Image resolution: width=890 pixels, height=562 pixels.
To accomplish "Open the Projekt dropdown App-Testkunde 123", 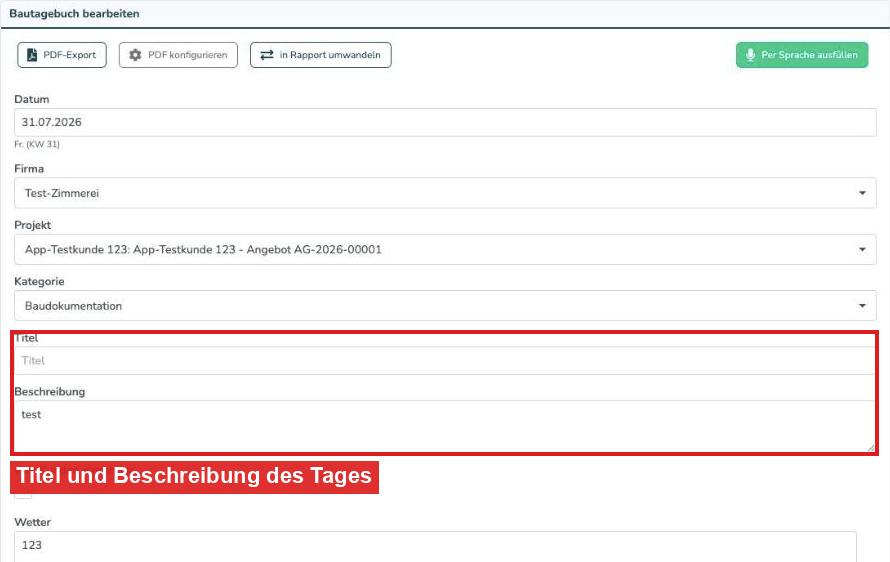I will click(x=445, y=249).
